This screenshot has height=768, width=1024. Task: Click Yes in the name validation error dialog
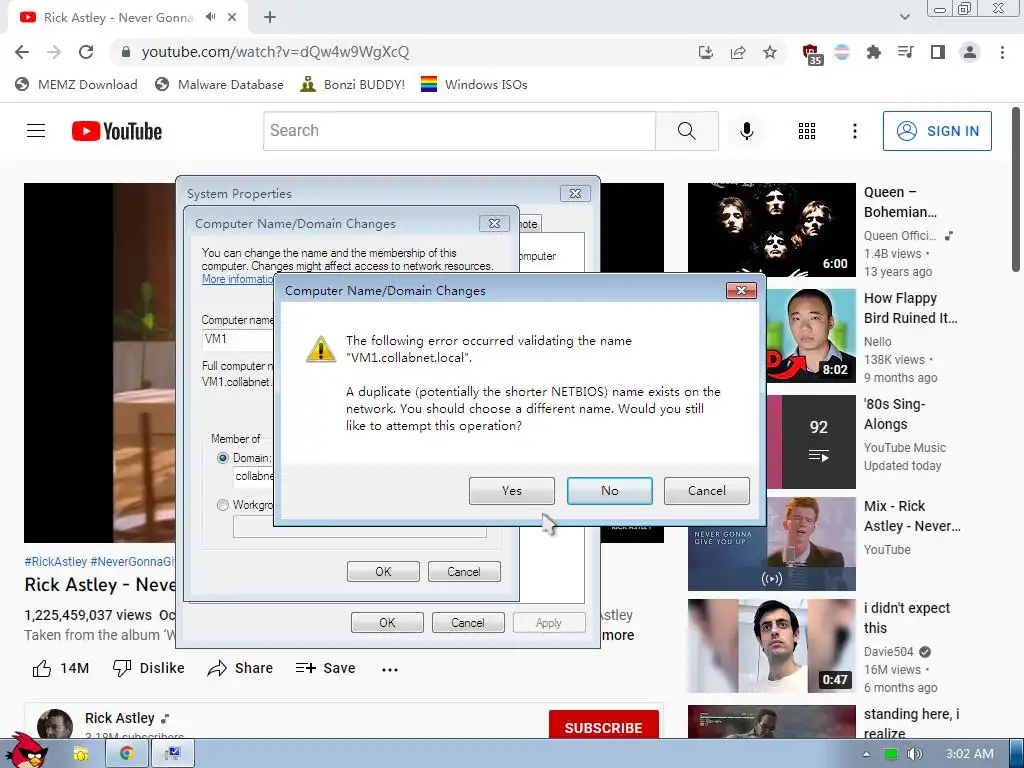pyautogui.click(x=511, y=490)
